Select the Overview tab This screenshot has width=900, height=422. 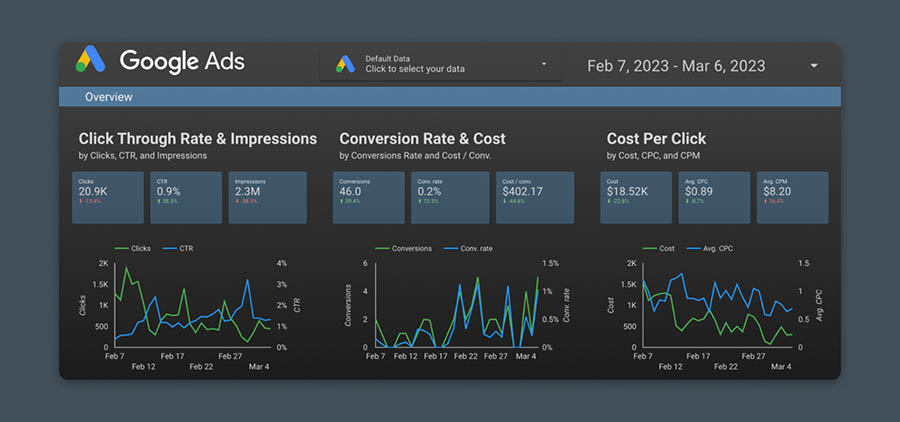click(x=108, y=97)
